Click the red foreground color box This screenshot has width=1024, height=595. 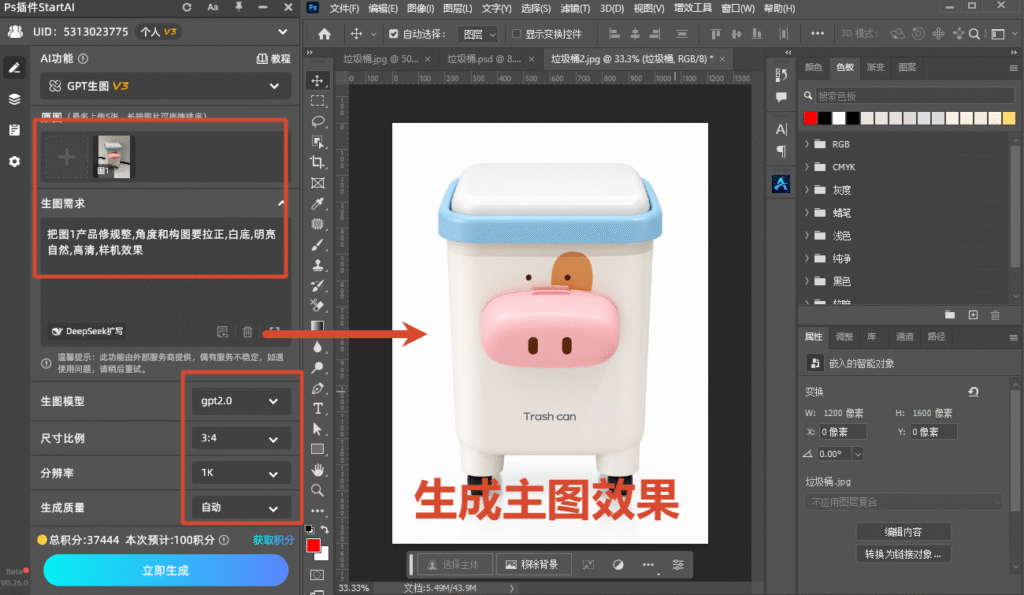coord(313,545)
